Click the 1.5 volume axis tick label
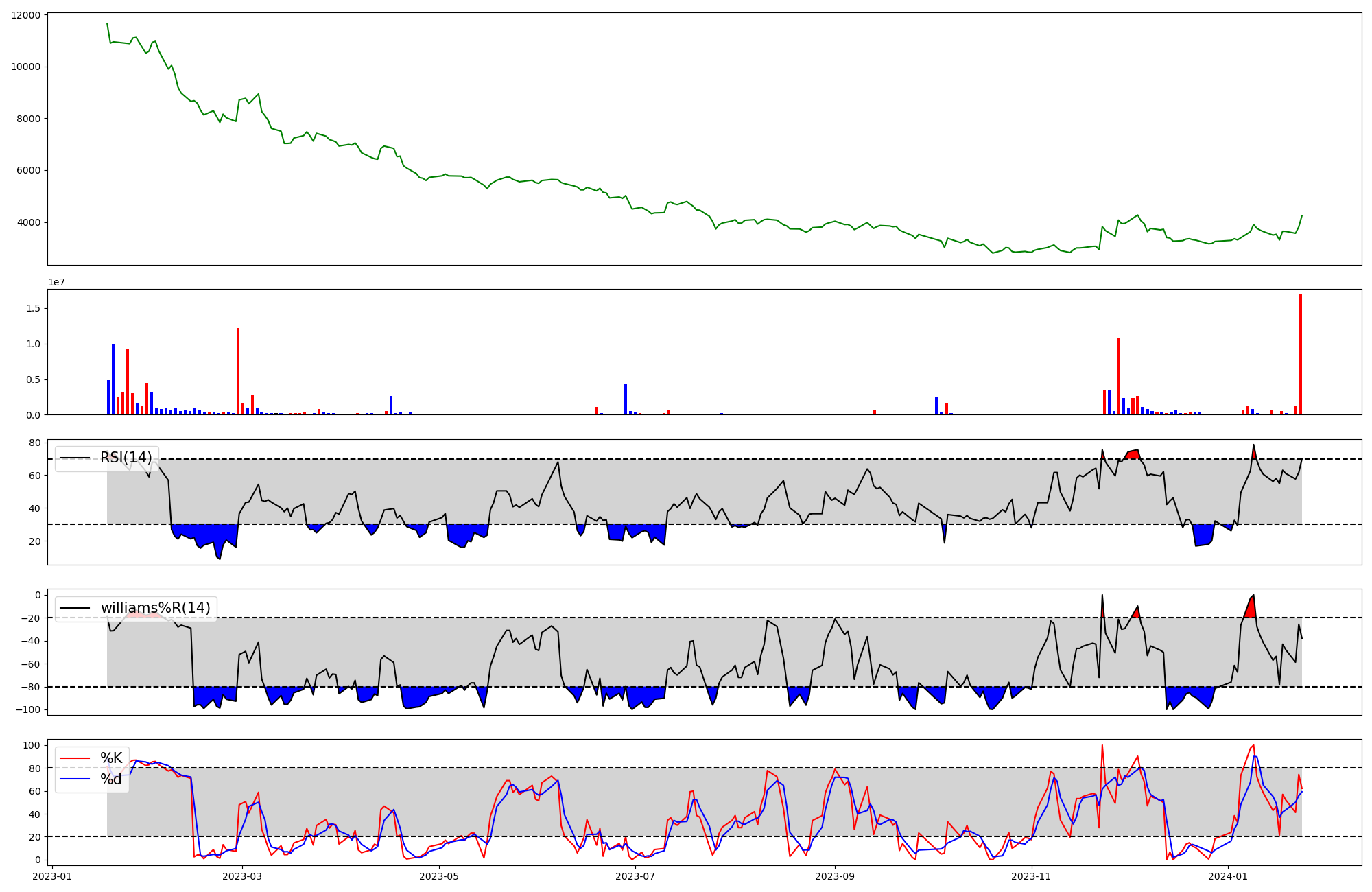 (33, 309)
